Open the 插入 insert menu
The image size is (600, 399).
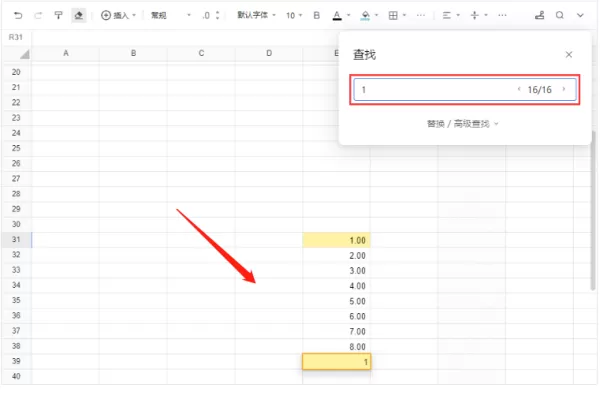118,15
